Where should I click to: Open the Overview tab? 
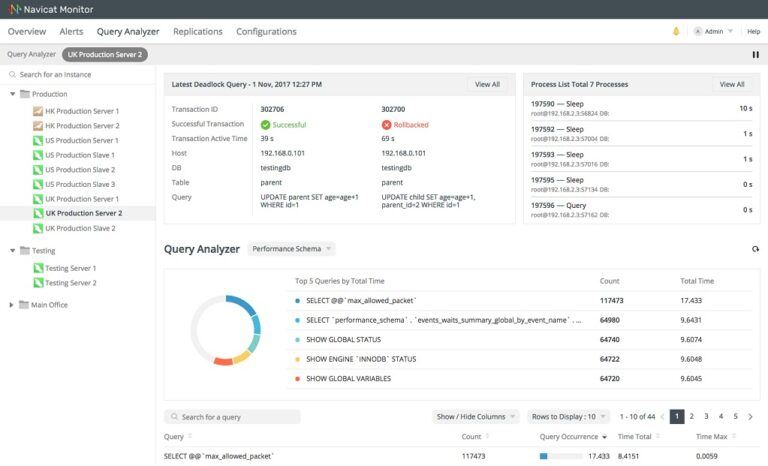27,31
